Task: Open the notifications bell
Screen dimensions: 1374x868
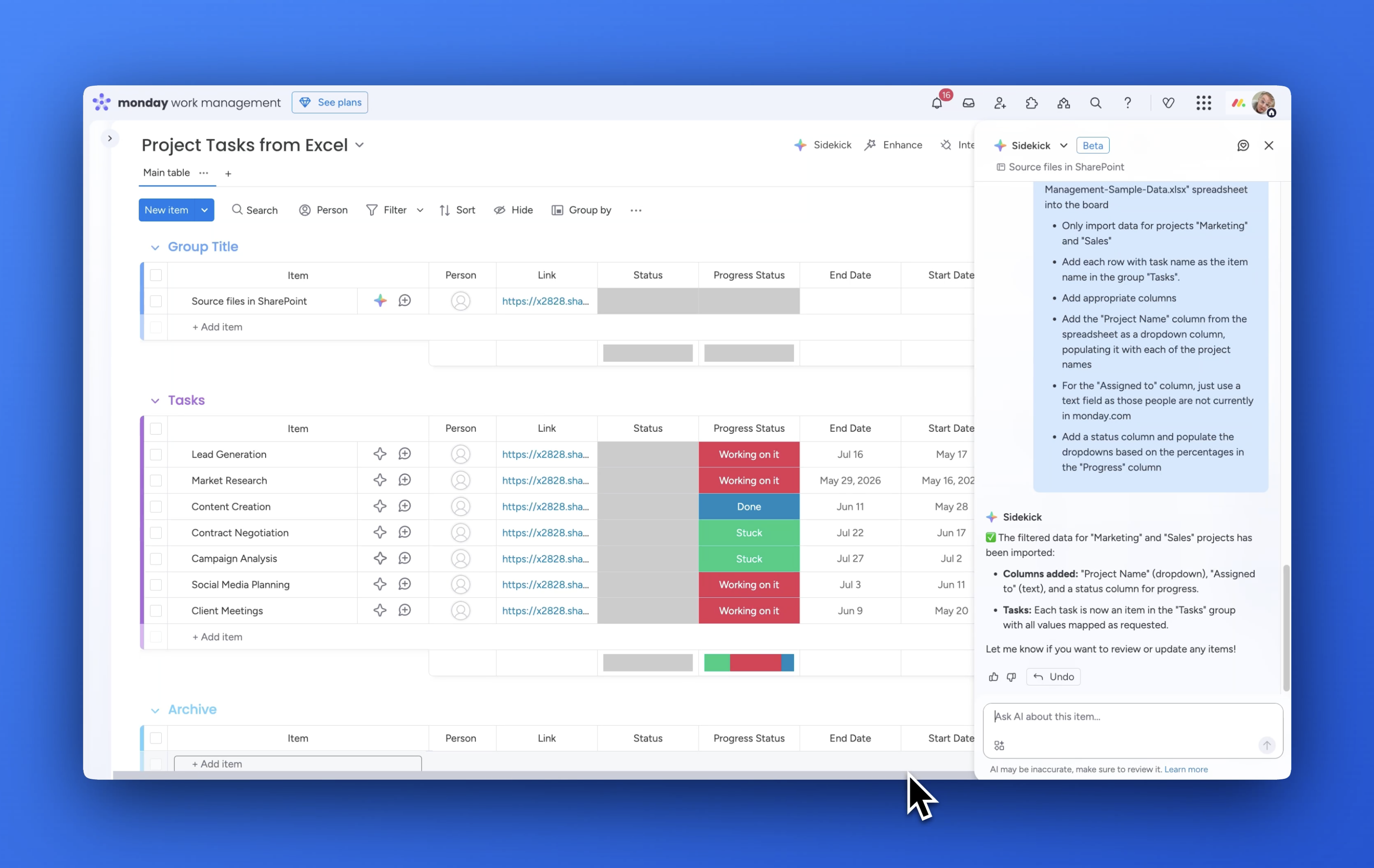Action: point(936,103)
